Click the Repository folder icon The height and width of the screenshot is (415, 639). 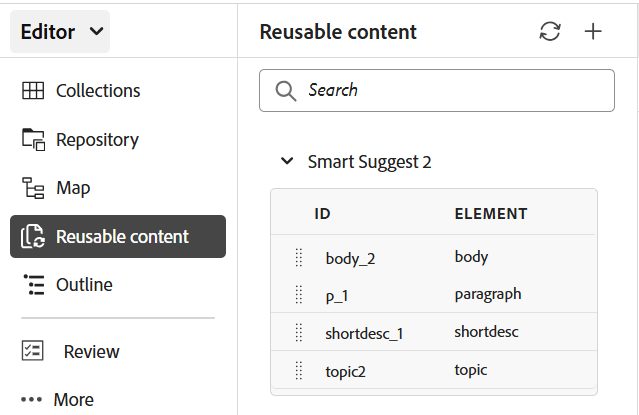coord(33,140)
